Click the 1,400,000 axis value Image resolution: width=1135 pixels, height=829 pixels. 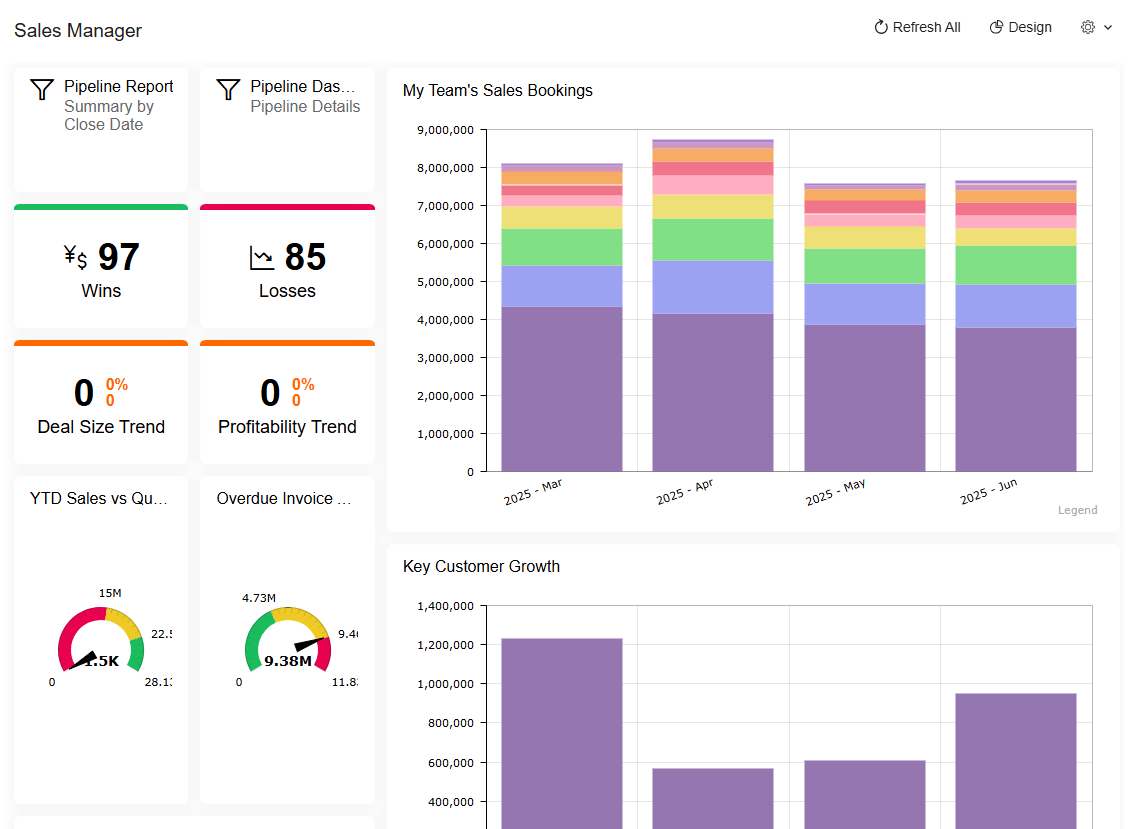pyautogui.click(x=445, y=606)
